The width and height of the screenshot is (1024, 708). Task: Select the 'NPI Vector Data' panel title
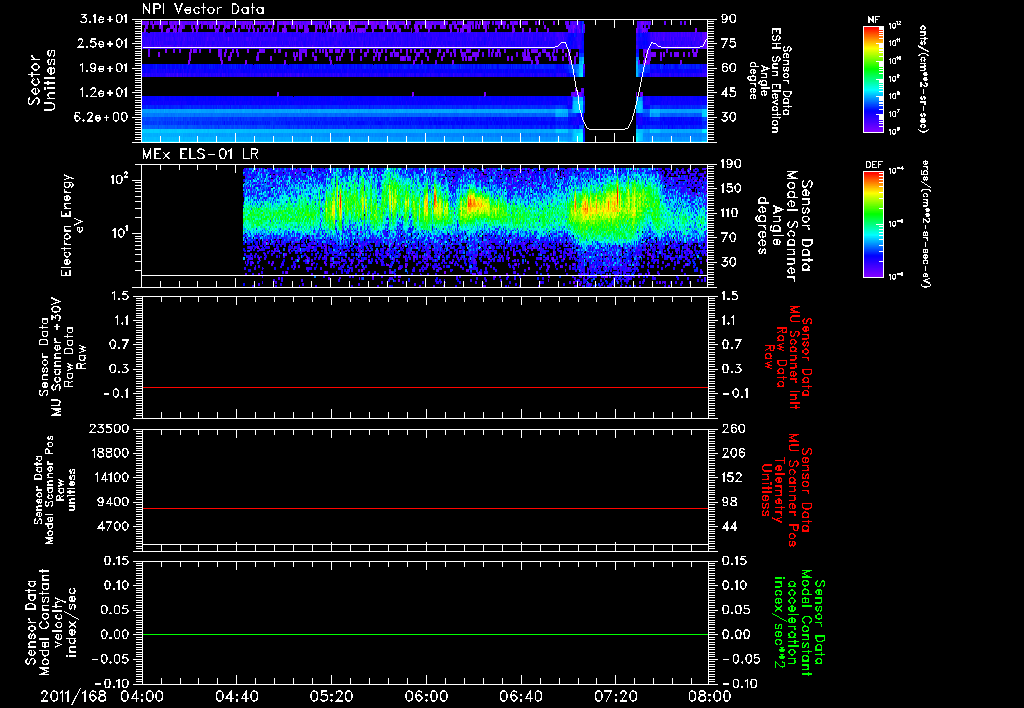203,9
